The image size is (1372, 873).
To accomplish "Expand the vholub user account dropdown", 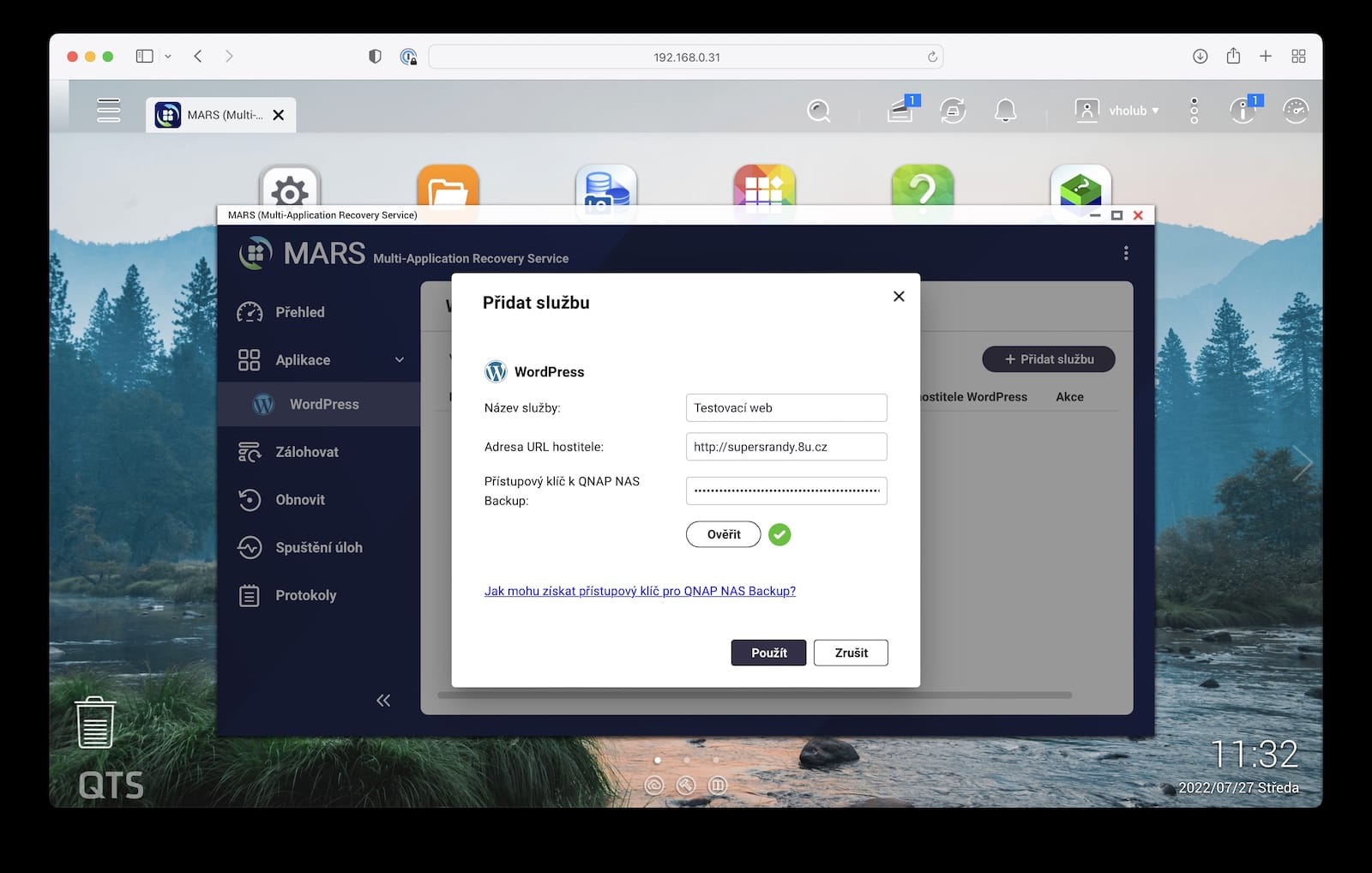I will coord(1117,111).
